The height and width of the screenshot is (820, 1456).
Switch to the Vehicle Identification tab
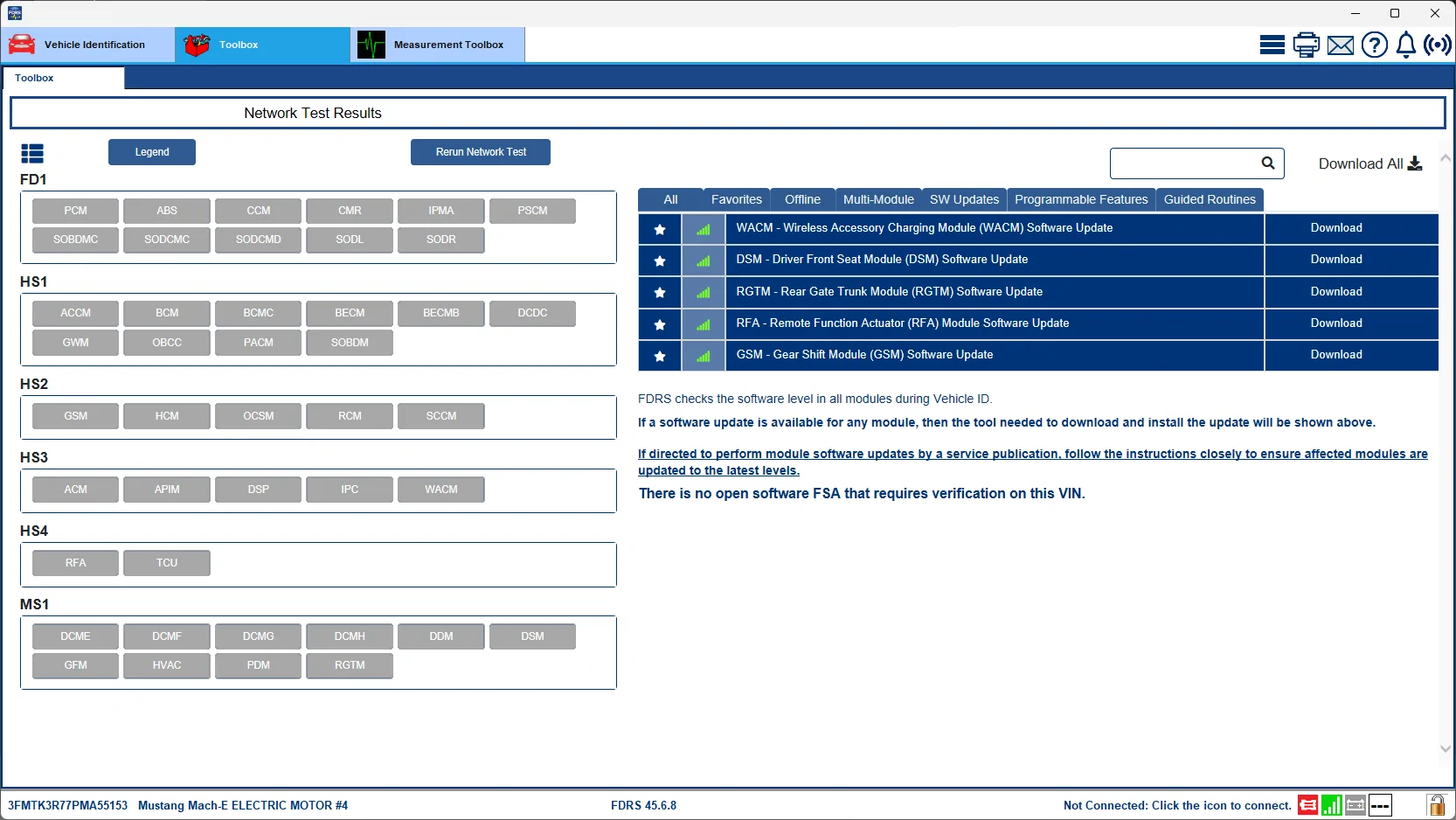coord(88,45)
